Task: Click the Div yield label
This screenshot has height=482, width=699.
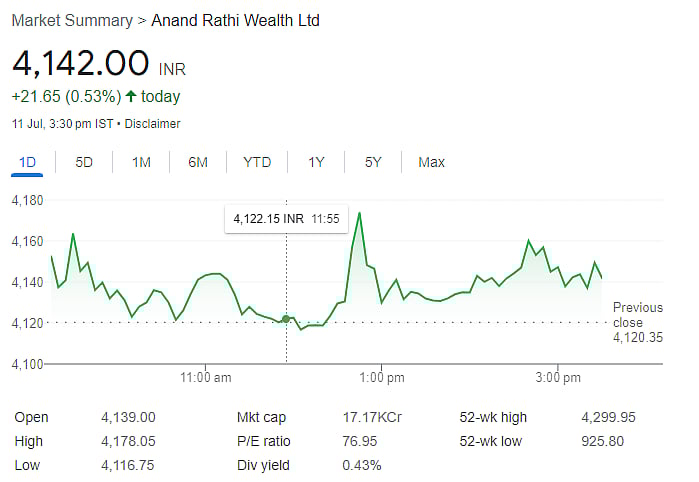Action: coord(263,466)
